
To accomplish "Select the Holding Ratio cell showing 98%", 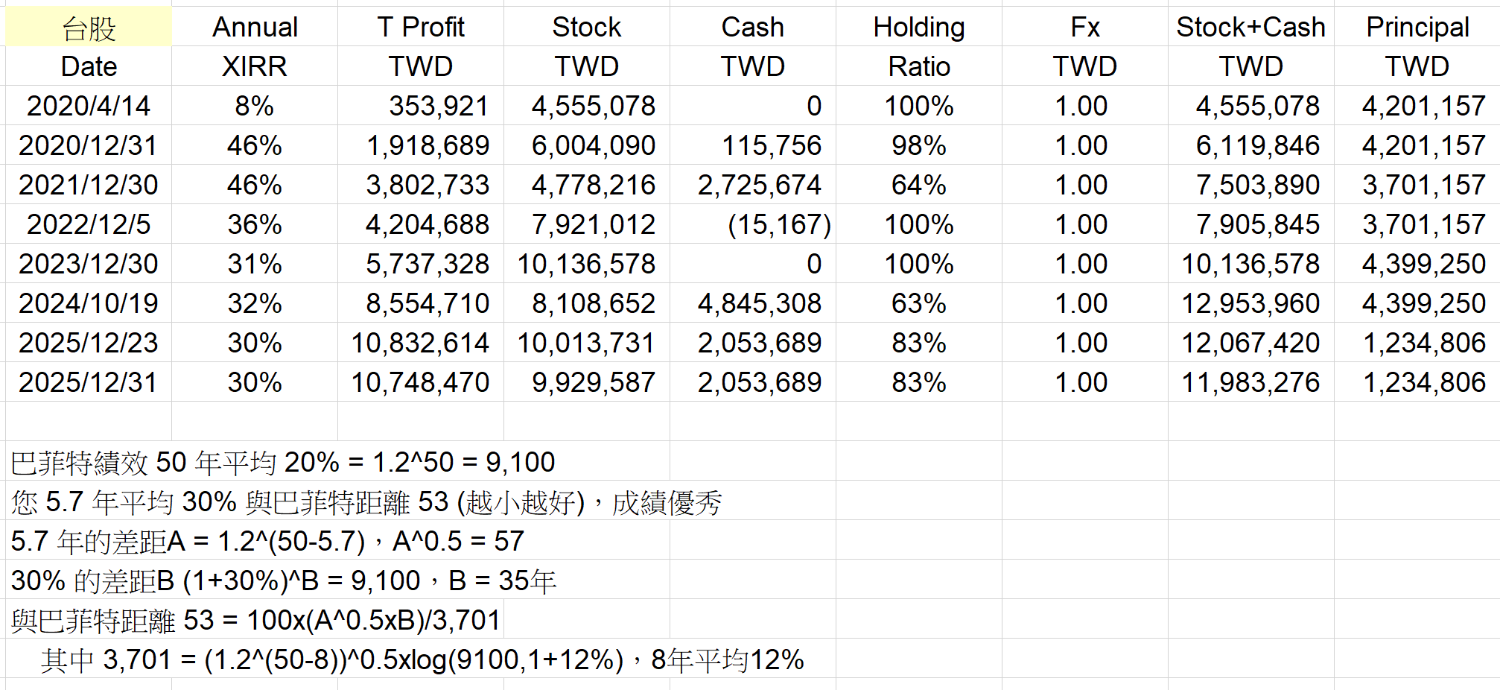I will point(919,146).
